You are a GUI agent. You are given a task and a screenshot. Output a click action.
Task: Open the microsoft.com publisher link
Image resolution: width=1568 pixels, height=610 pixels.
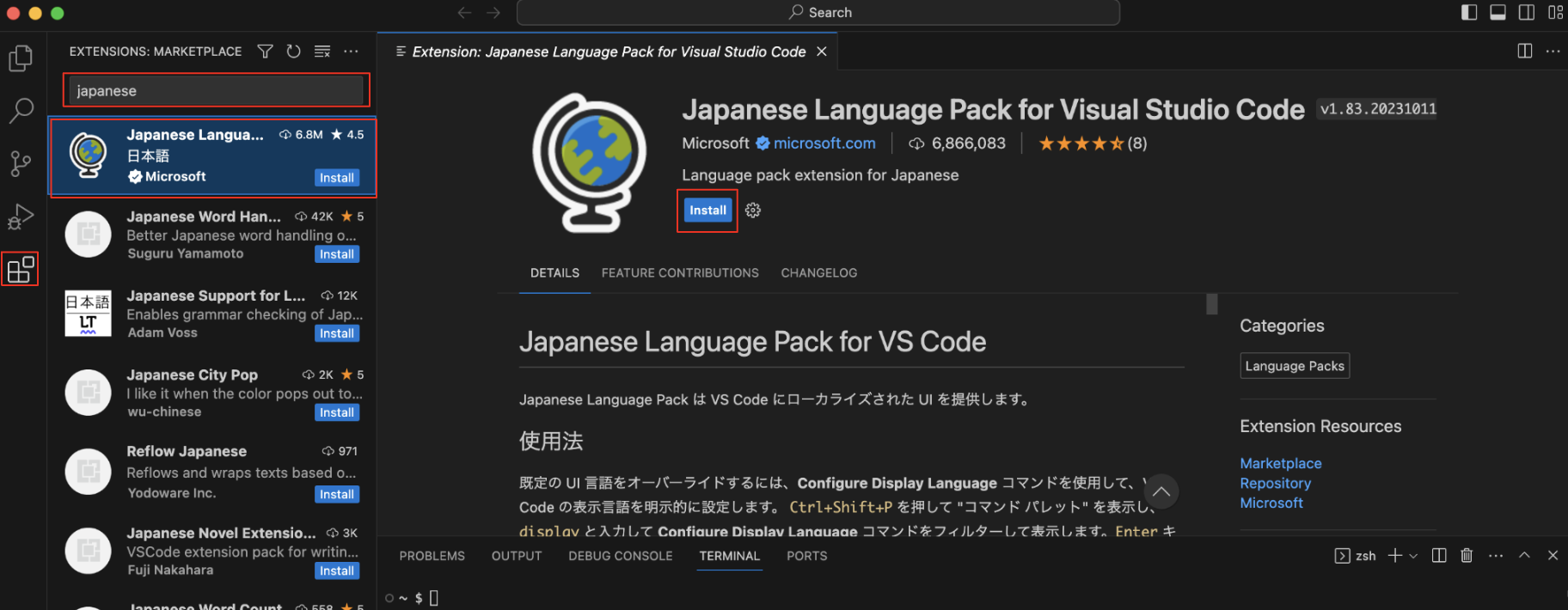[x=824, y=143]
